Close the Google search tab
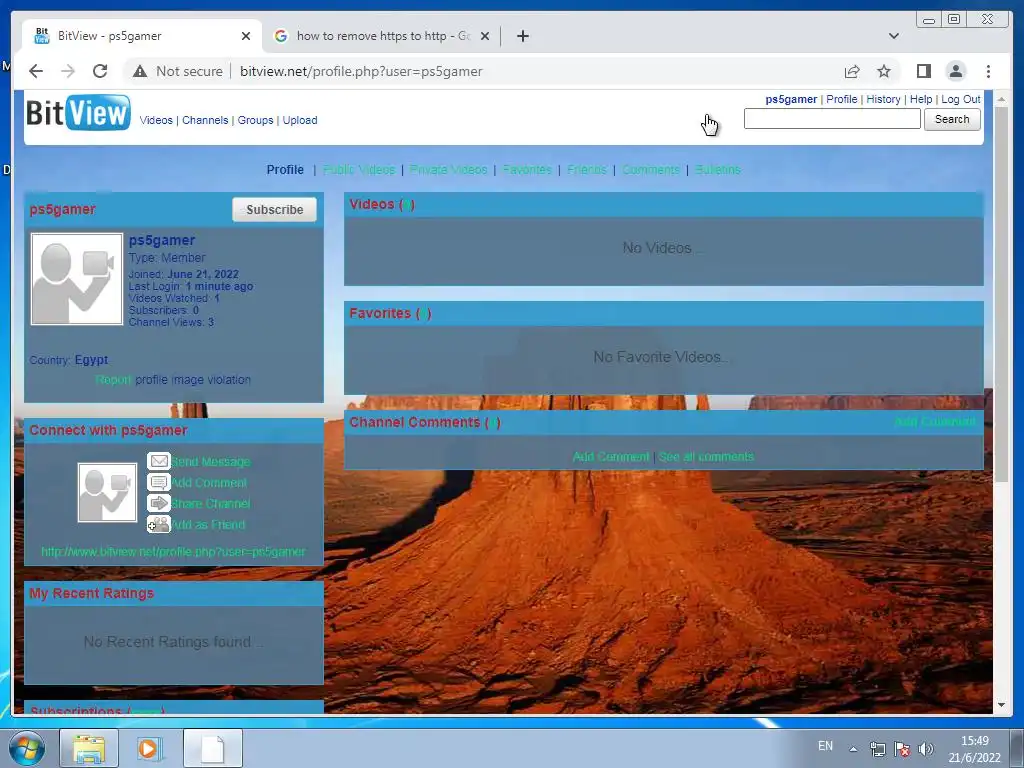The image size is (1024, 768). pos(485,36)
